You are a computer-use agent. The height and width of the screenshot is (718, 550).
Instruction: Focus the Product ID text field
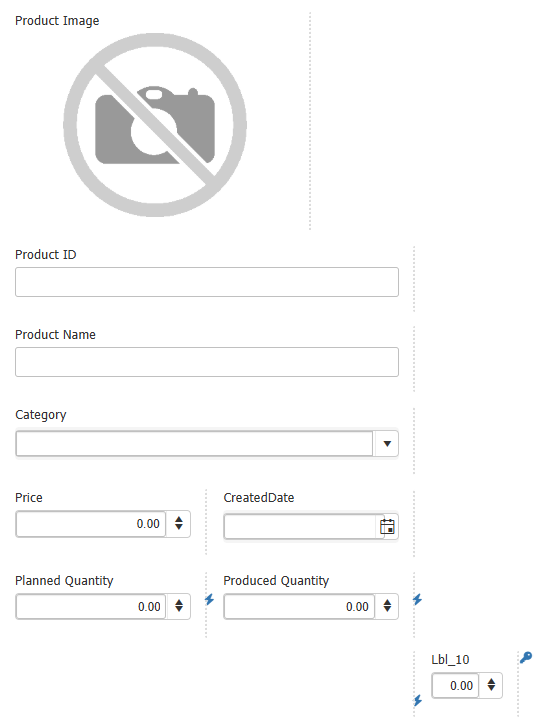207,282
